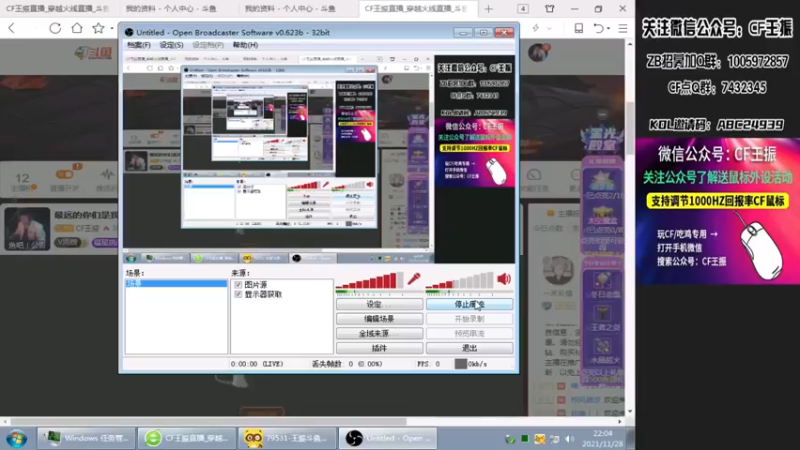Click the browser vertical scrollbar down arrow
This screenshot has width=800, height=450.
[x=630, y=411]
